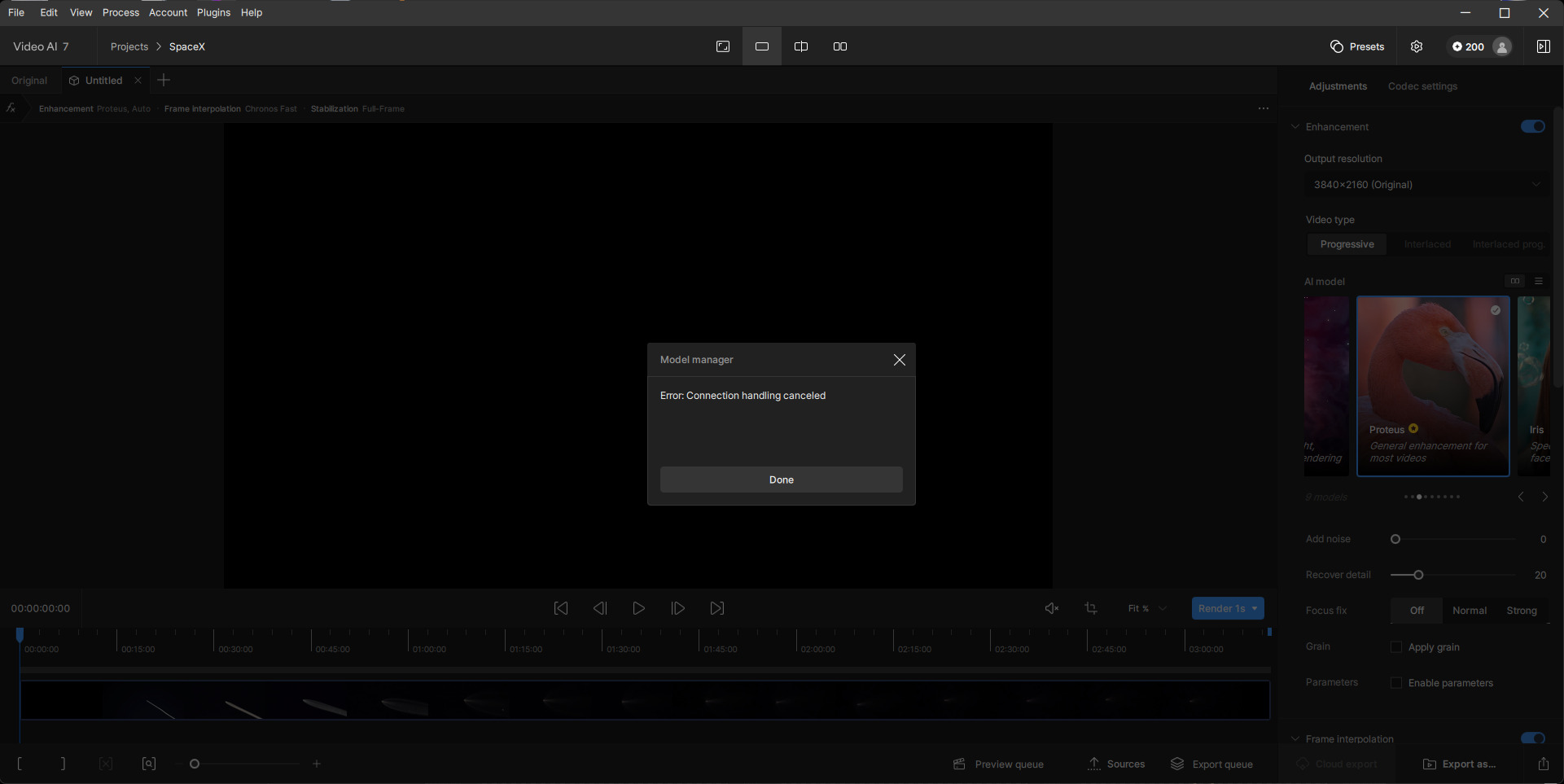
Task: Switch to the split view layout icon
Action: (801, 46)
